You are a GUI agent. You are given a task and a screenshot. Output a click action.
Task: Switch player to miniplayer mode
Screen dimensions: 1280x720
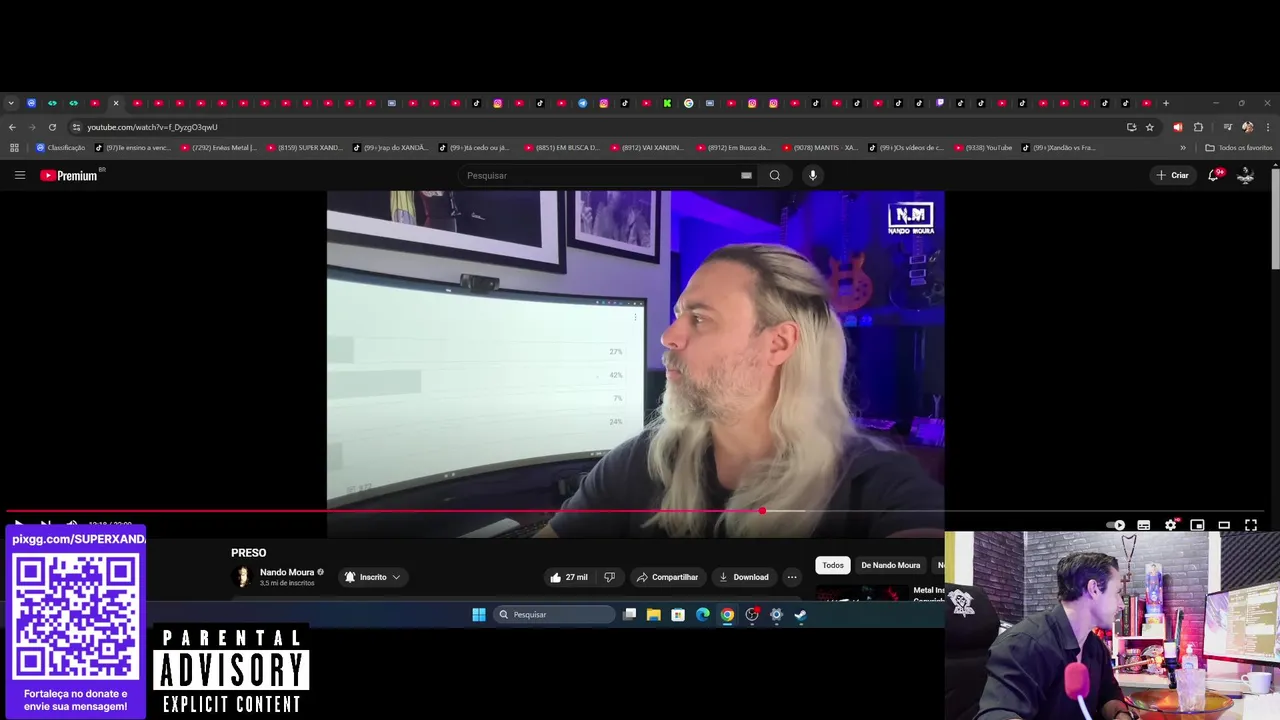(1197, 525)
